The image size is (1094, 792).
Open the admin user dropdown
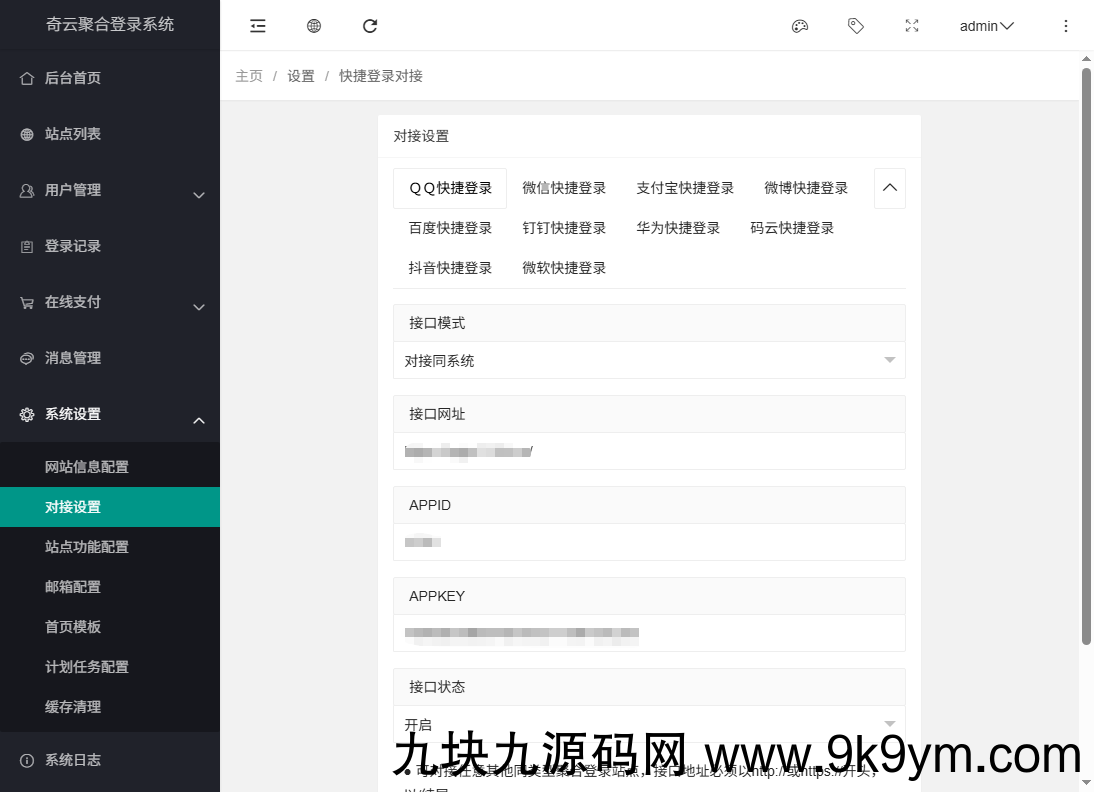click(x=987, y=26)
